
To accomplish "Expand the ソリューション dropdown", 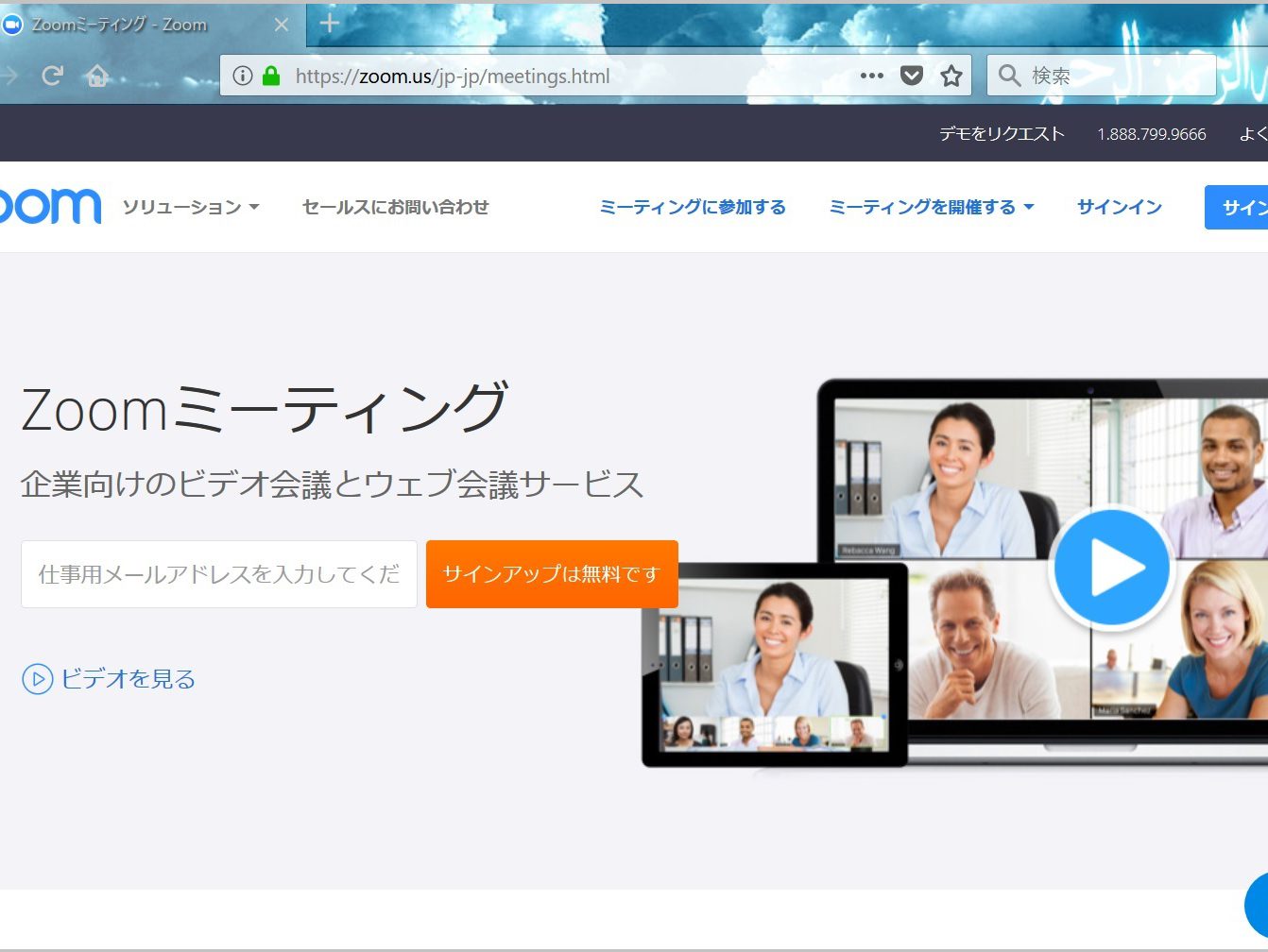I will 190,207.
